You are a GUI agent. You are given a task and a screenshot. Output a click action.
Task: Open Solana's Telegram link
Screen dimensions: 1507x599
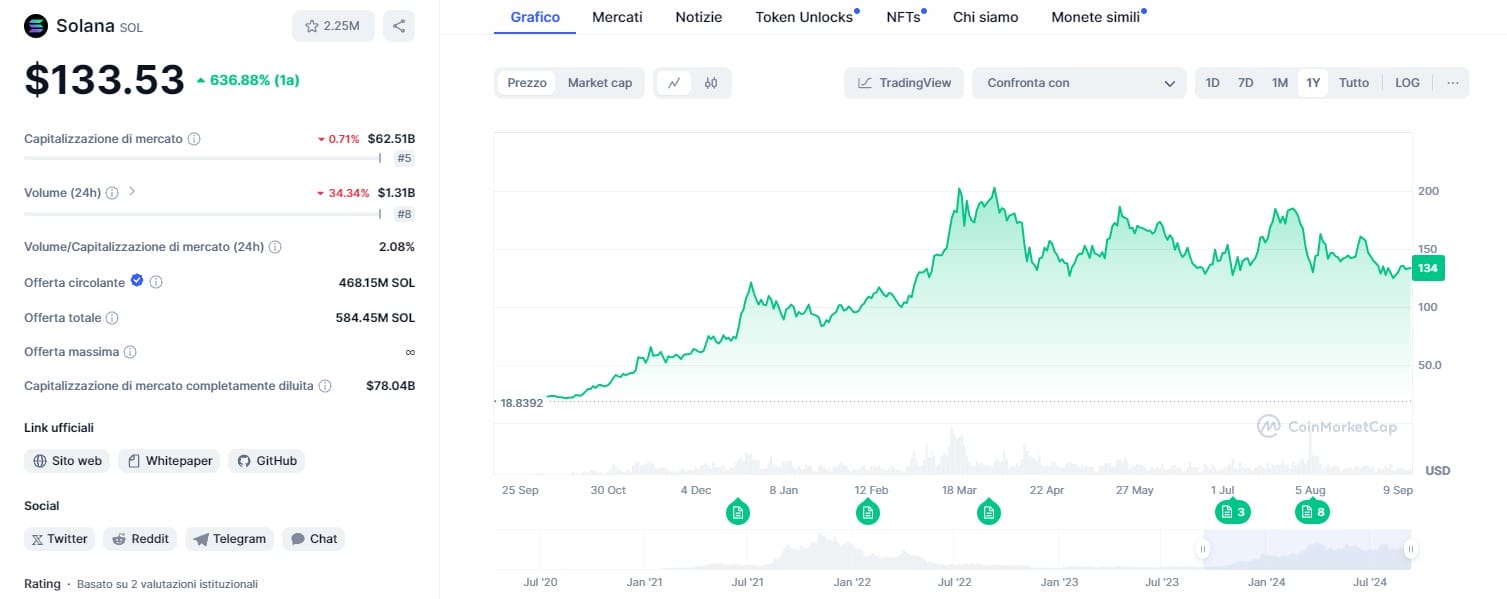click(229, 539)
